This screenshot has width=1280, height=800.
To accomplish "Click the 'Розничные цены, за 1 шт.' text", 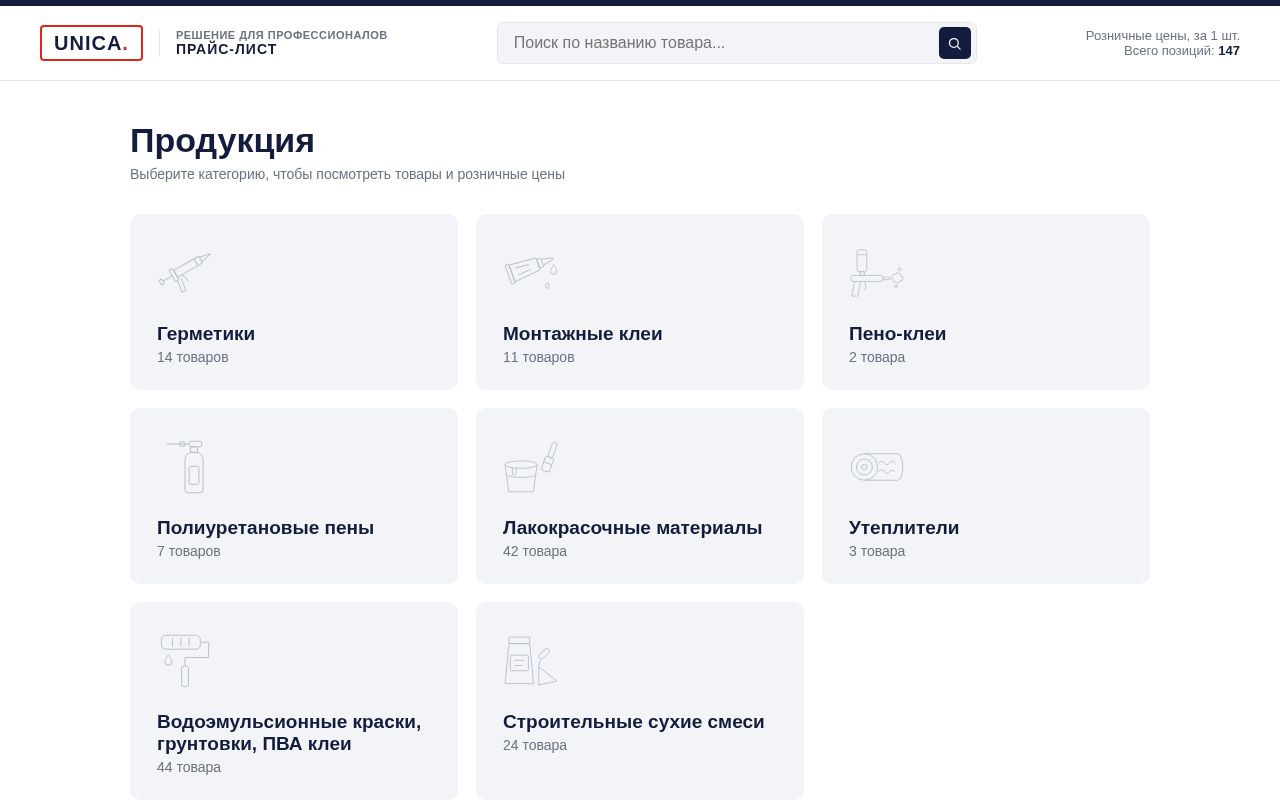I will point(1163,36).
